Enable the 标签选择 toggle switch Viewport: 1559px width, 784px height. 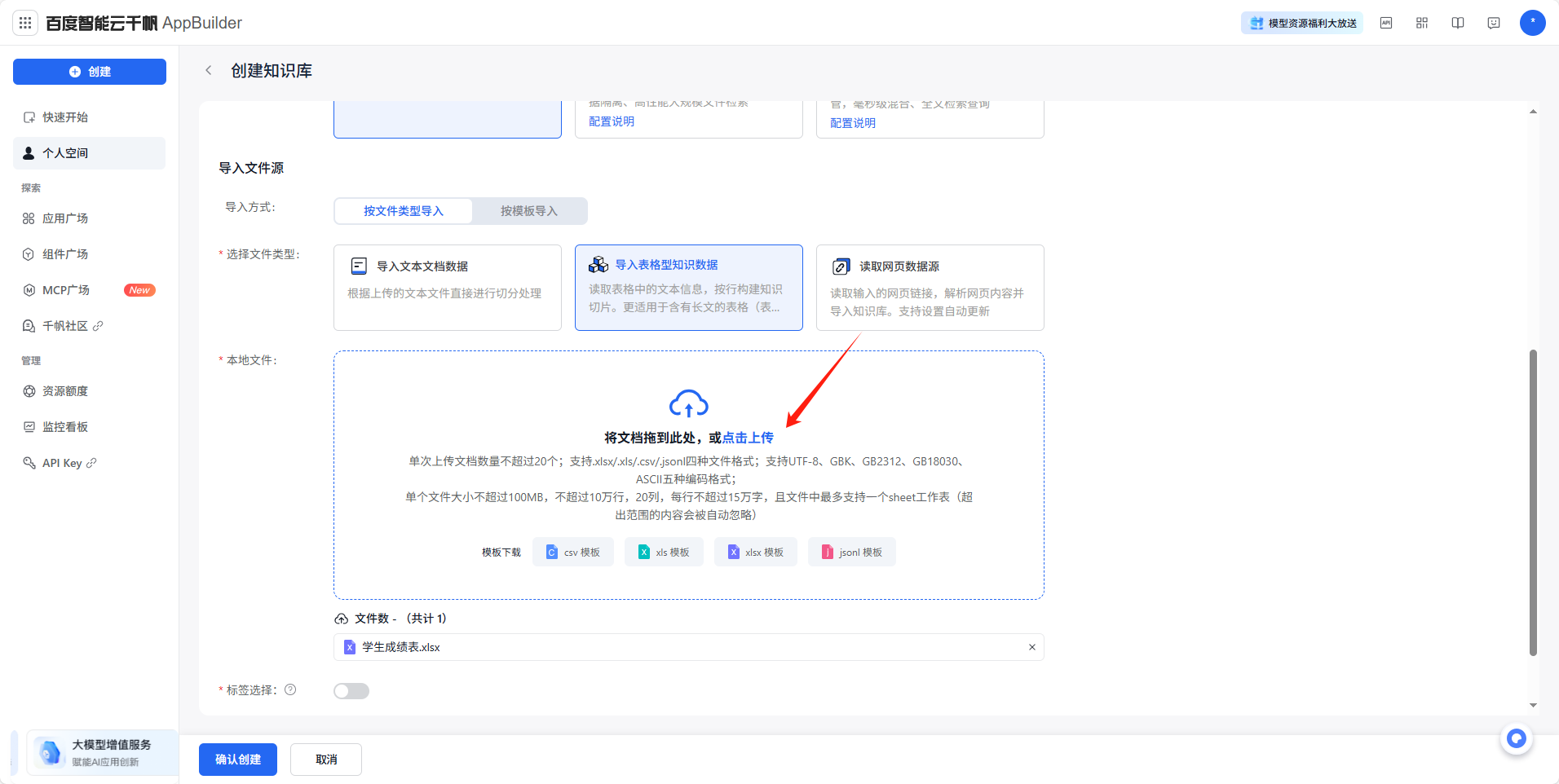(351, 691)
